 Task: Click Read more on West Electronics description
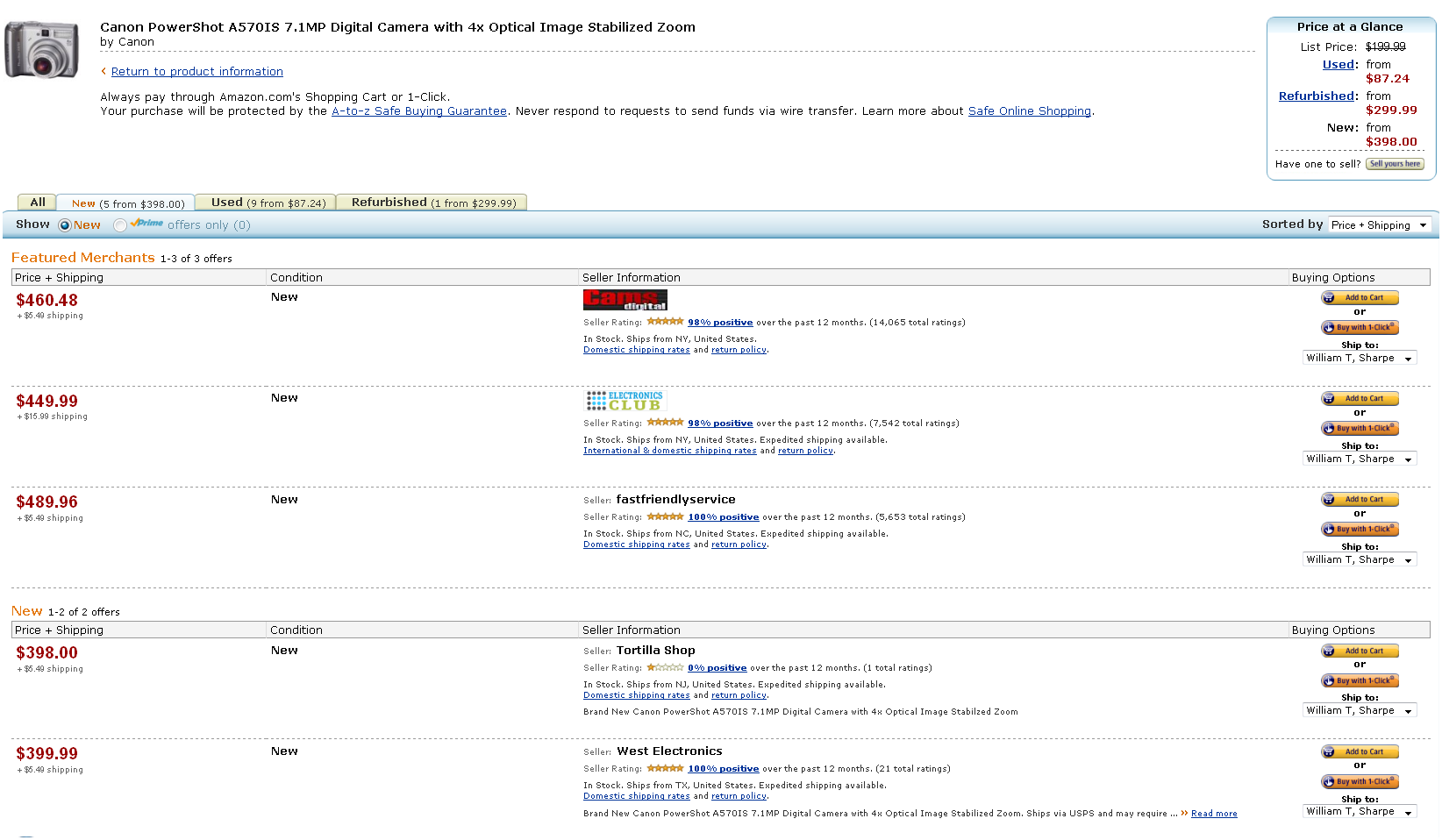[1214, 814]
